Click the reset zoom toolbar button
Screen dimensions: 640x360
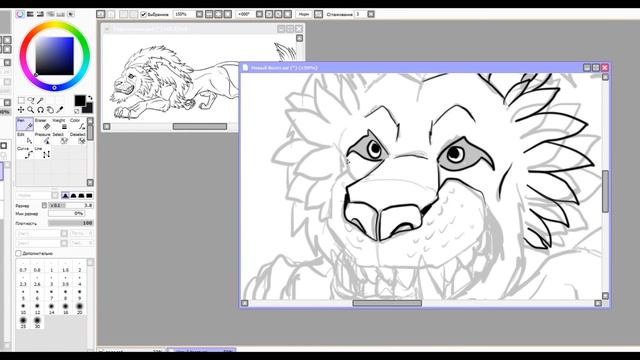[x=228, y=14]
